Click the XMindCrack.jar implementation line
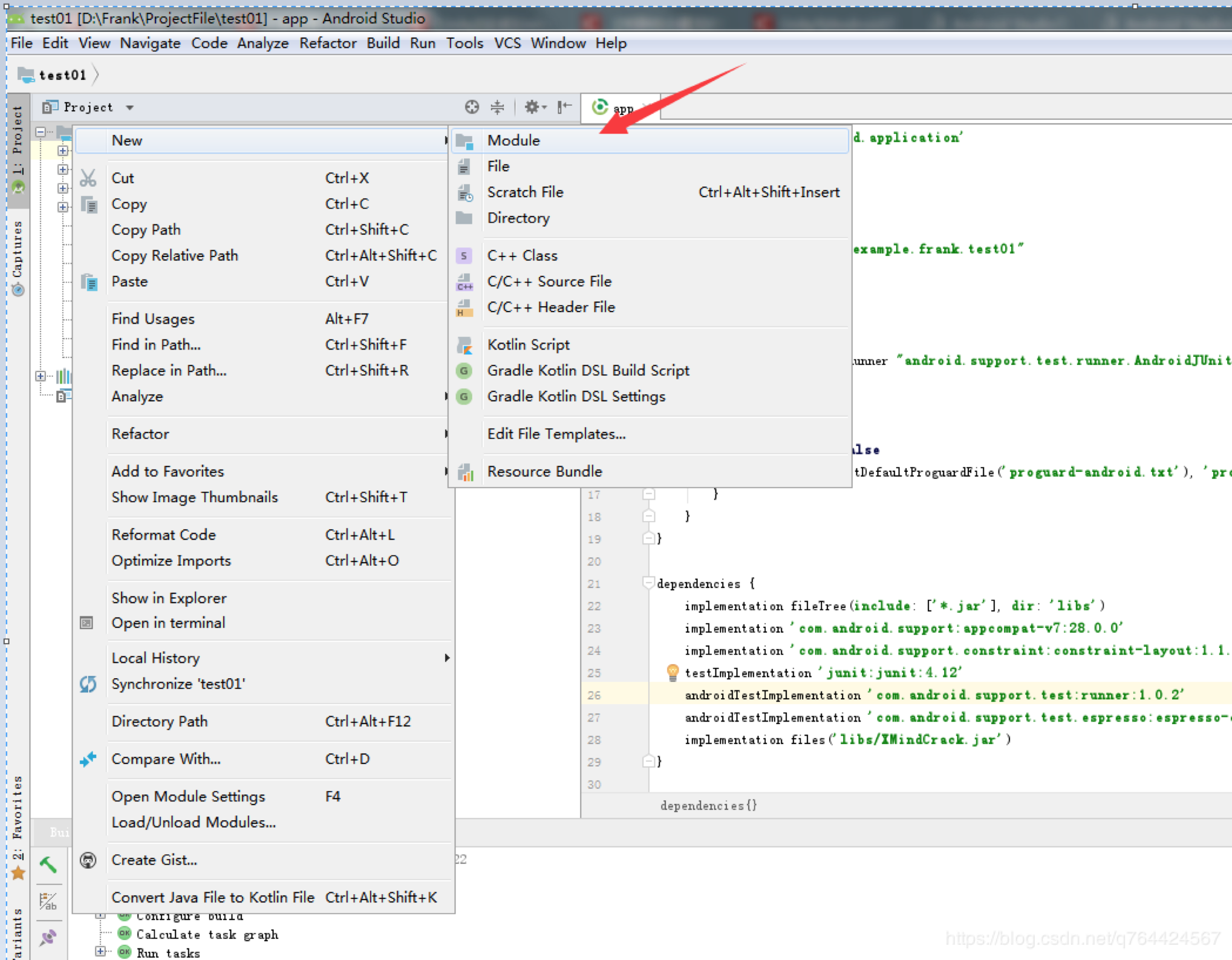The width and height of the screenshot is (1232, 960). coord(847,740)
